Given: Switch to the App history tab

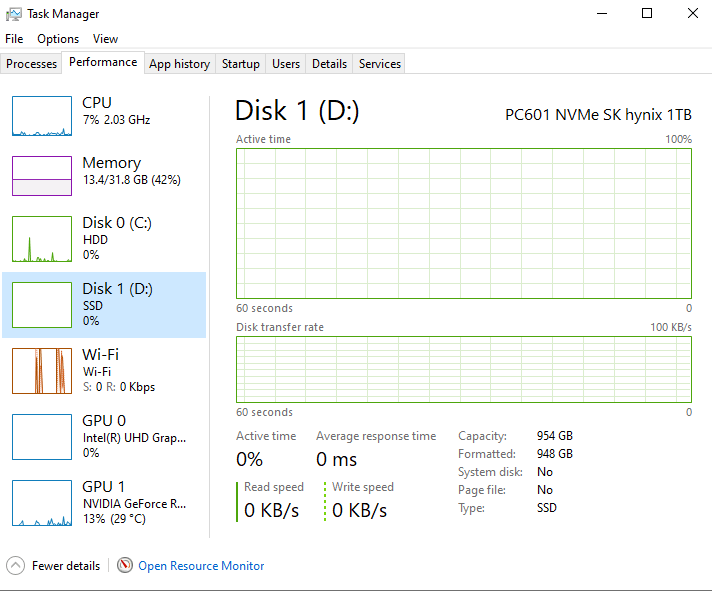Looking at the screenshot, I should pos(180,64).
